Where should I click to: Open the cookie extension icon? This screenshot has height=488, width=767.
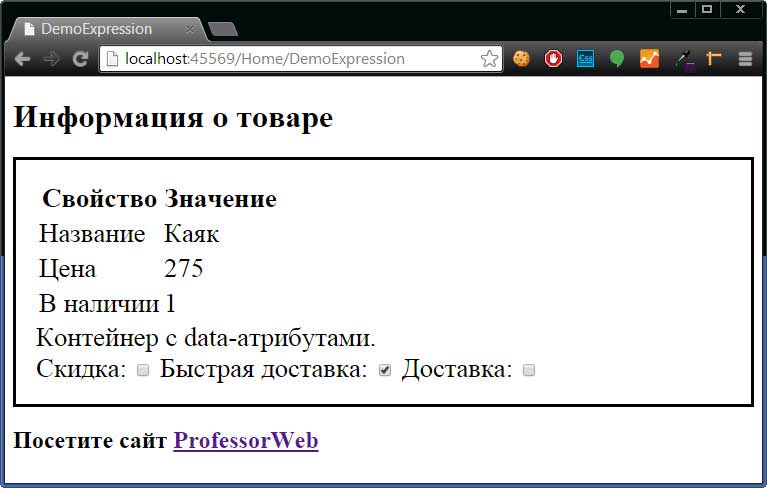521,59
